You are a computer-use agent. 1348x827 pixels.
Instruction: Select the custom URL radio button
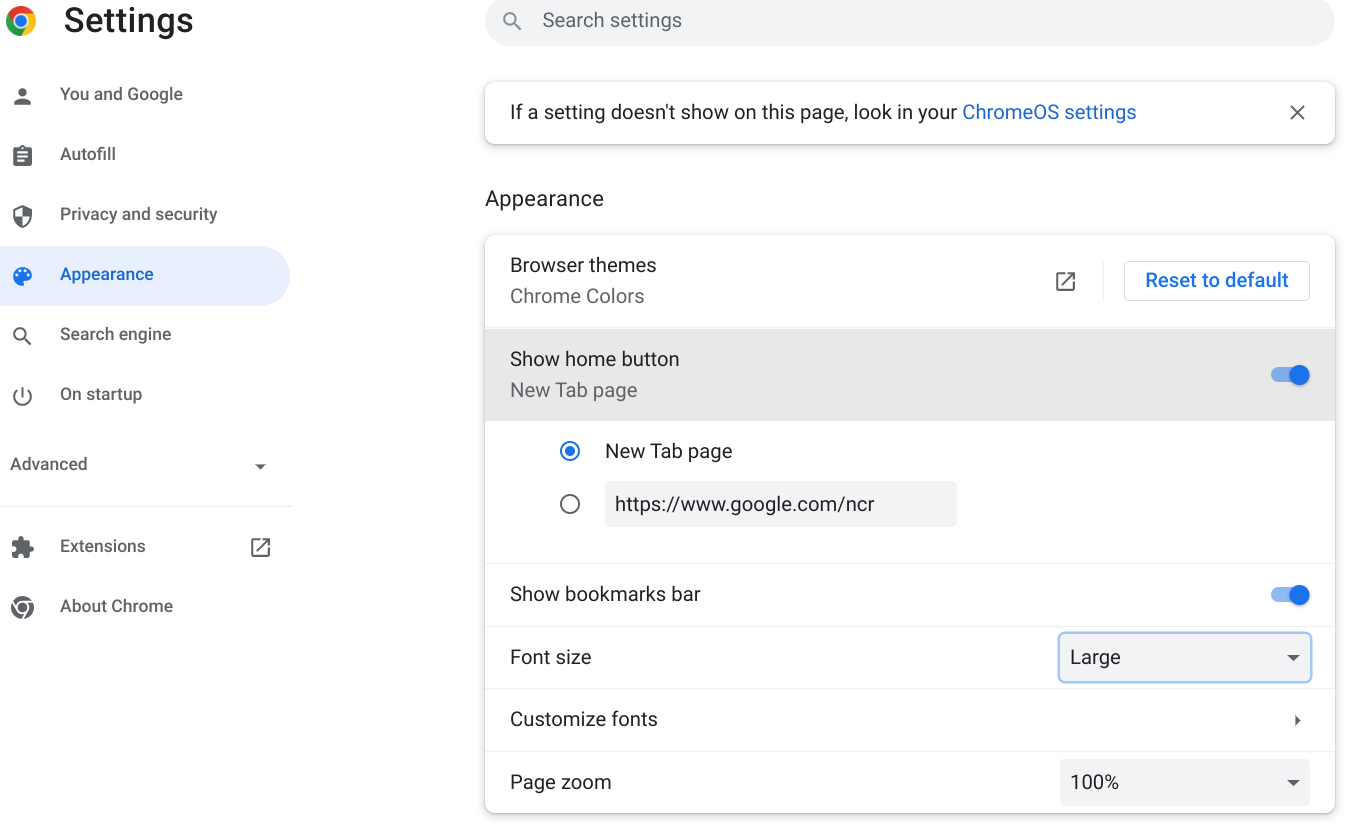(x=570, y=504)
